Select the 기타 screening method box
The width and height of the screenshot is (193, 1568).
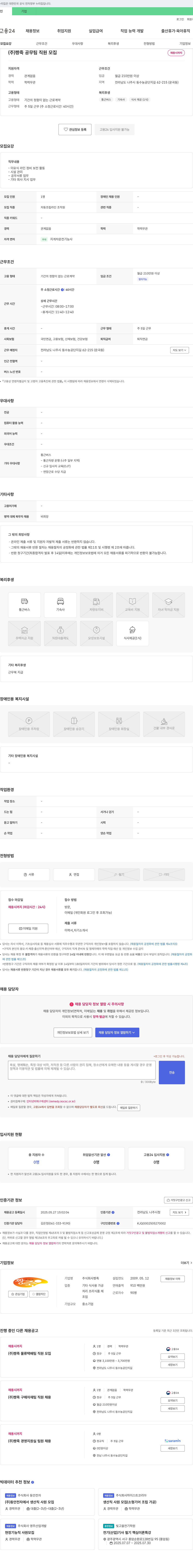[x=164, y=875]
